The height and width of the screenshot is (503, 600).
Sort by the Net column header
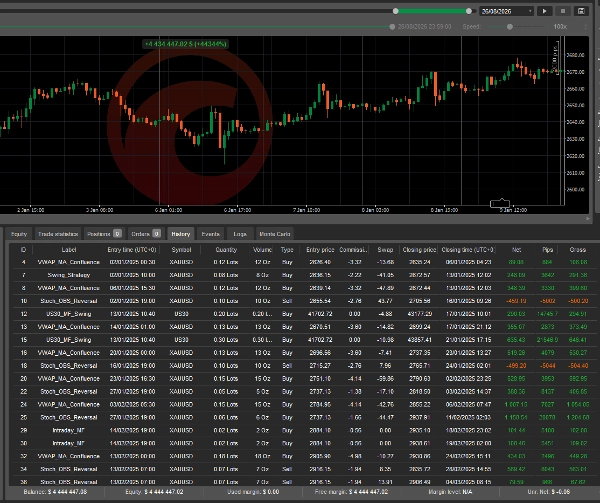(x=516, y=249)
